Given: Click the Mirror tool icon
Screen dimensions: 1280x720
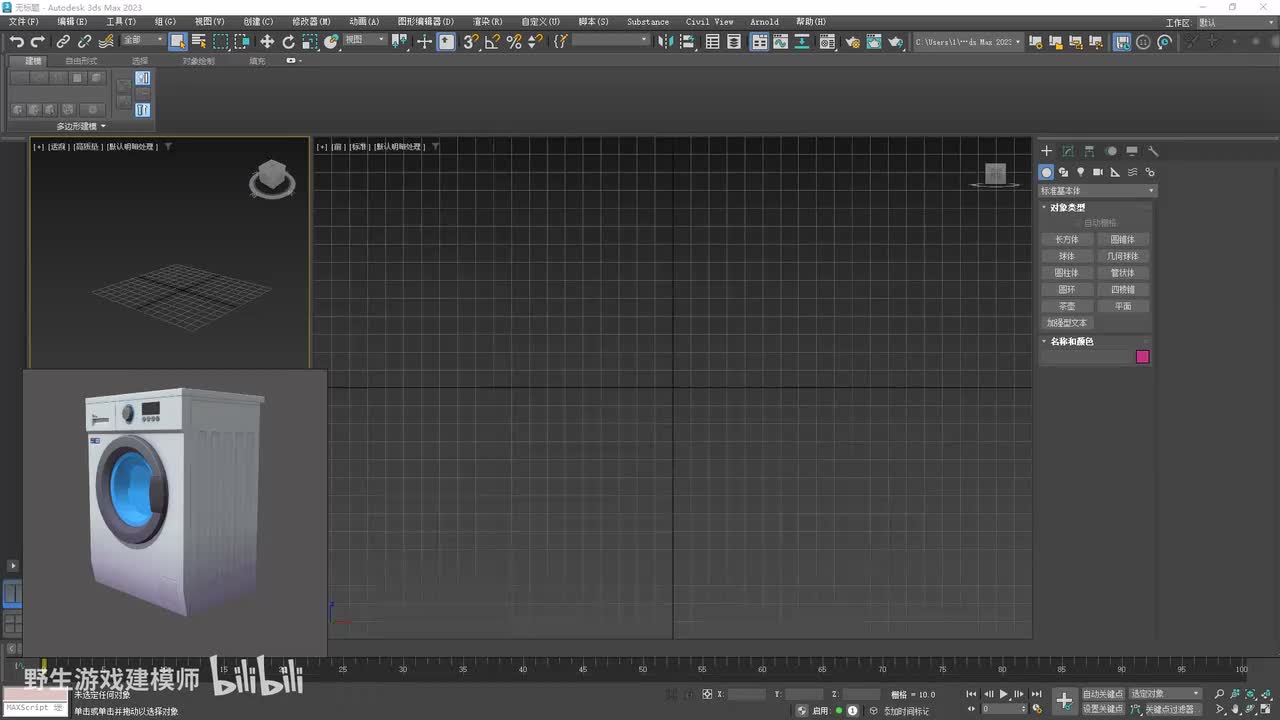Looking at the screenshot, I should [x=666, y=41].
